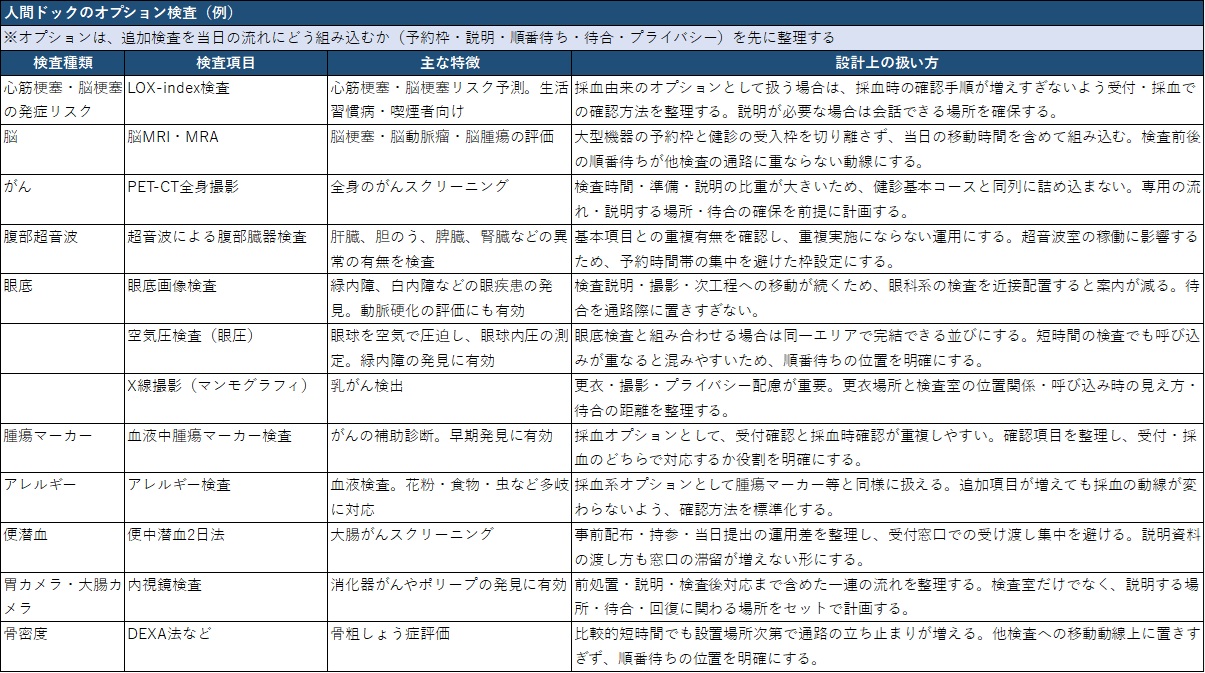1205x673 pixels.
Task: Click the 検査種類 column header
Action: [62, 62]
